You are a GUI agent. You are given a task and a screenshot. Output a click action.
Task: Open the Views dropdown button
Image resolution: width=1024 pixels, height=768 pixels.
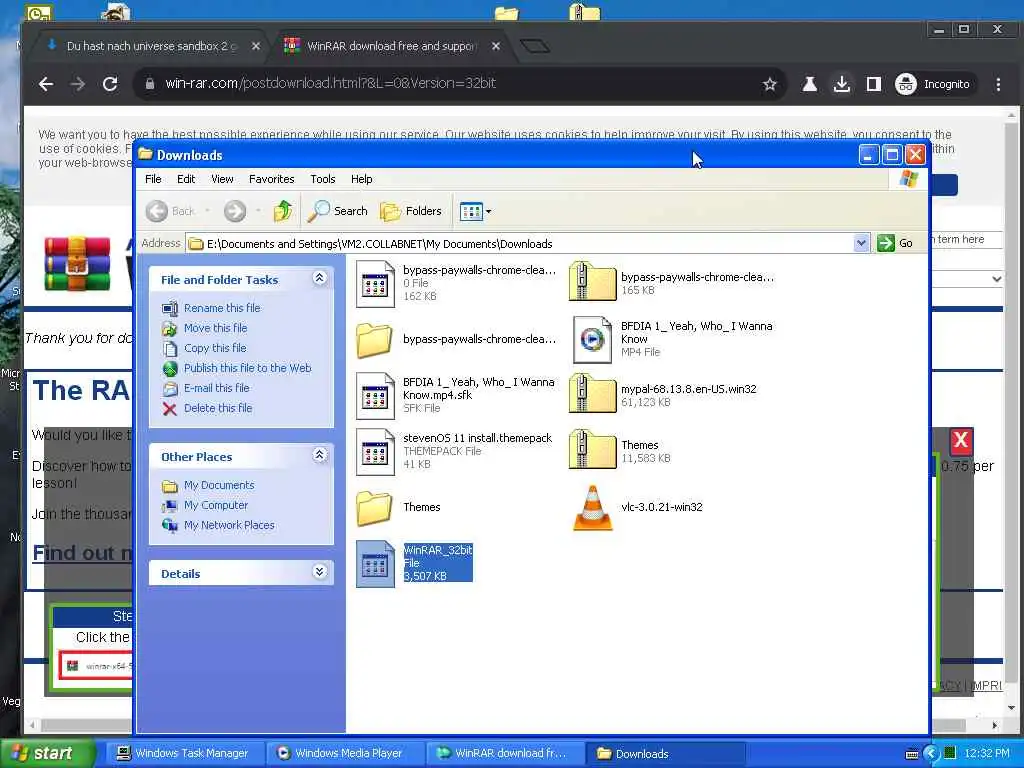coord(475,211)
